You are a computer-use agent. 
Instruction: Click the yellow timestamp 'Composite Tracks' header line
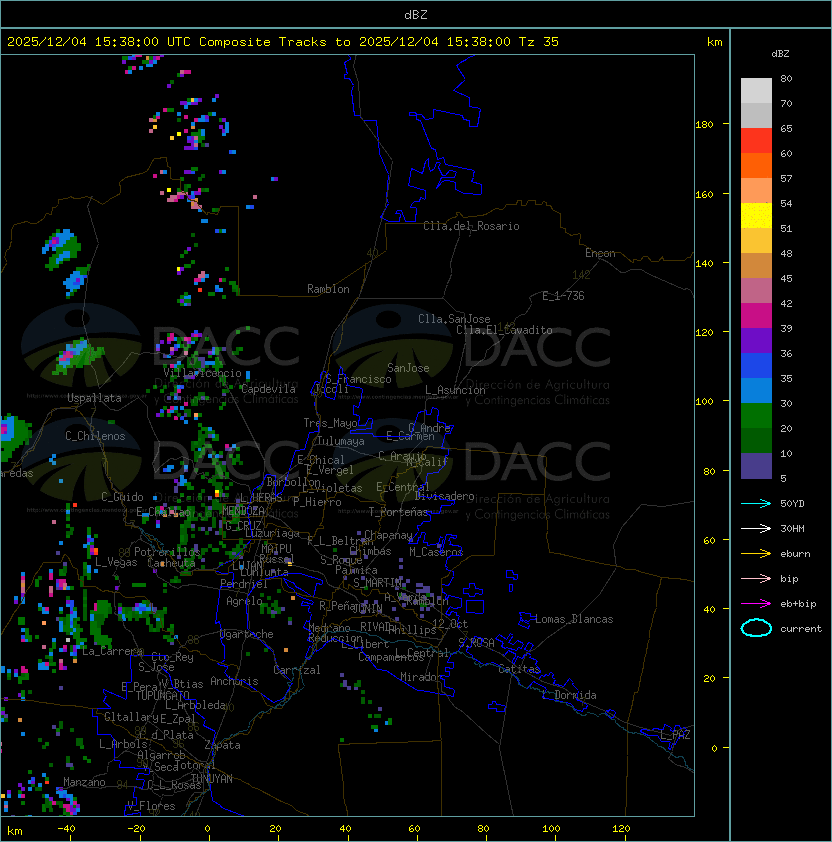click(283, 42)
